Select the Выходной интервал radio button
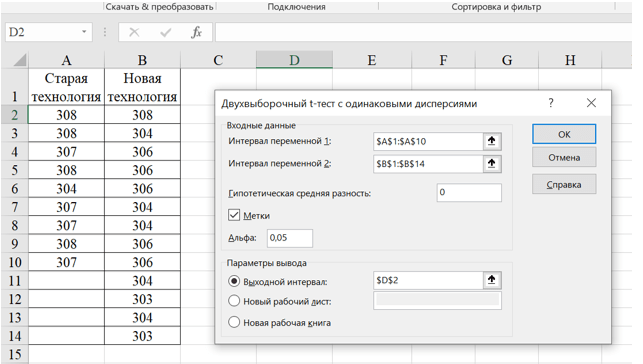This screenshot has width=643, height=364. (234, 281)
